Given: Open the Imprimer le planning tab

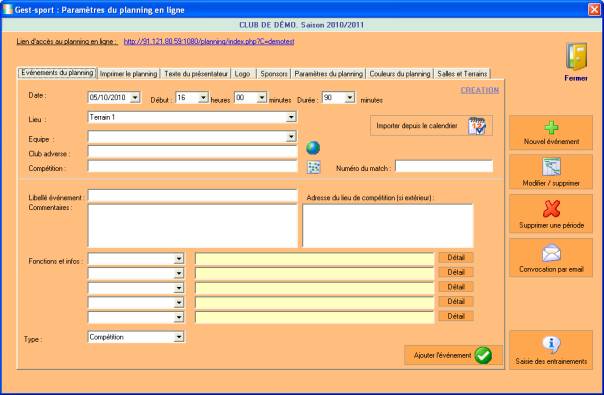Looking at the screenshot, I should [x=128, y=74].
